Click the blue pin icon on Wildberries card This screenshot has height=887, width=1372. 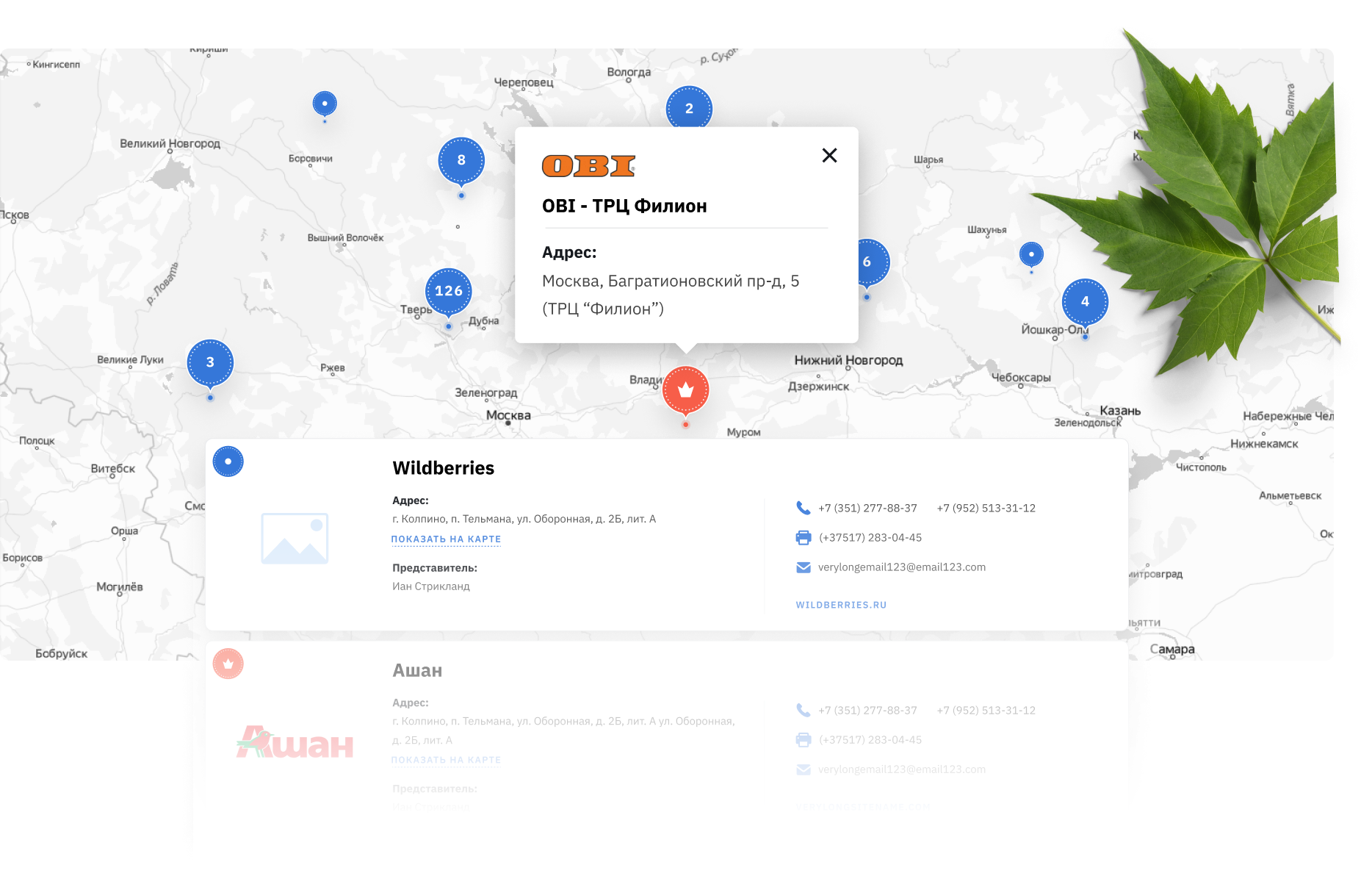[x=228, y=462]
